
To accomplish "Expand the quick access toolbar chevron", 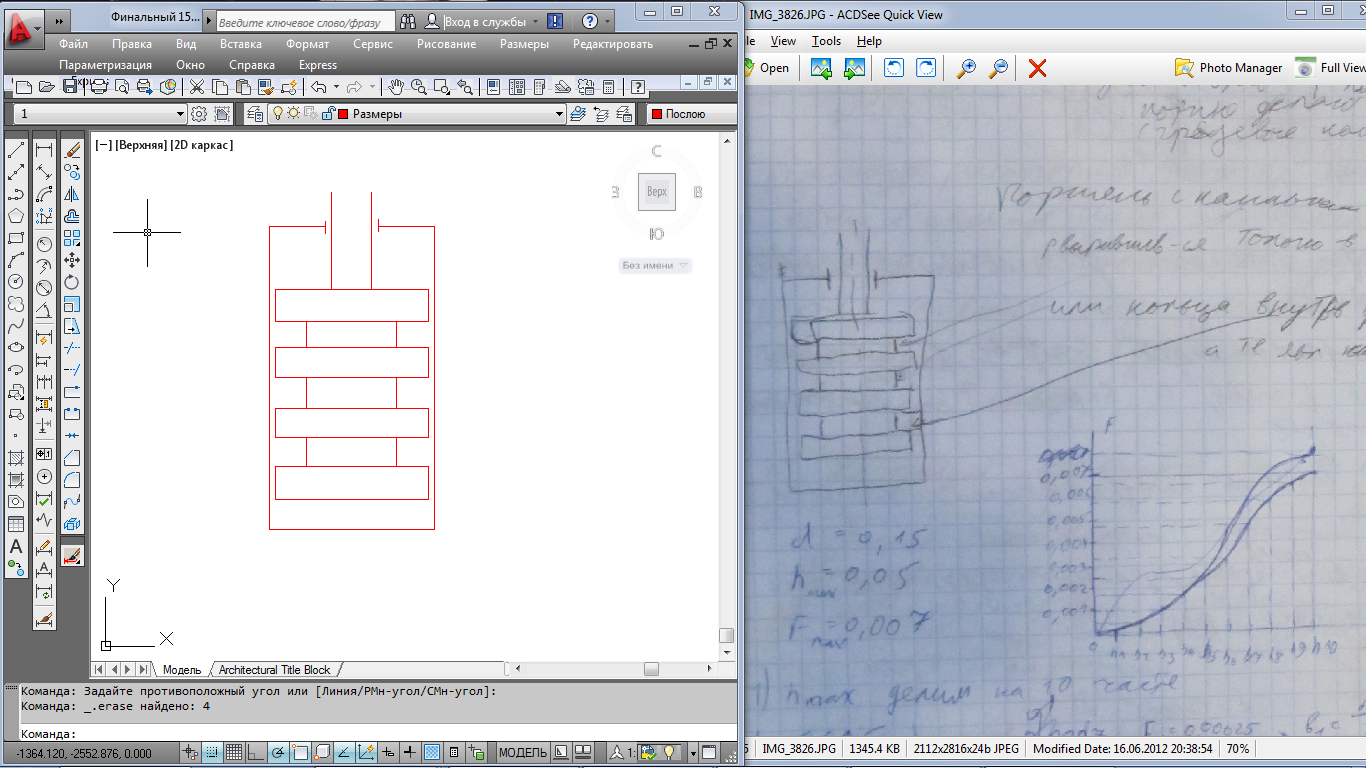I will [x=59, y=21].
